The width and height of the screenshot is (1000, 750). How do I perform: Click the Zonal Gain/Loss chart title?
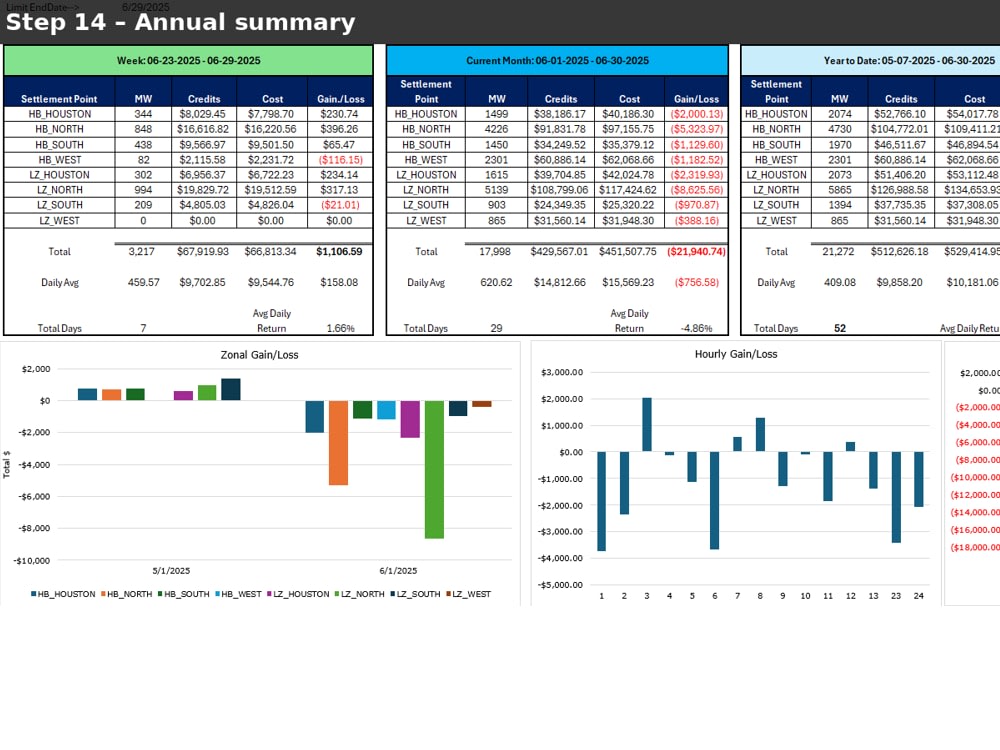[x=260, y=355]
